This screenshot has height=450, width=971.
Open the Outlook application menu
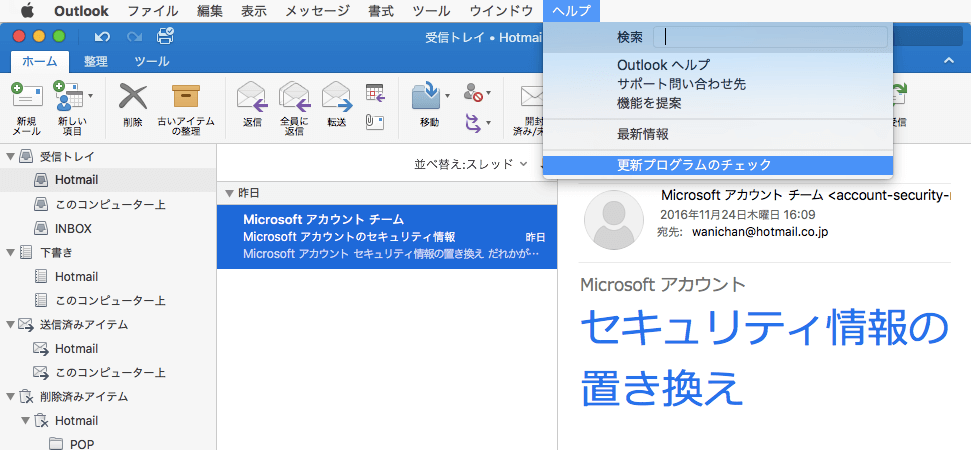point(81,11)
